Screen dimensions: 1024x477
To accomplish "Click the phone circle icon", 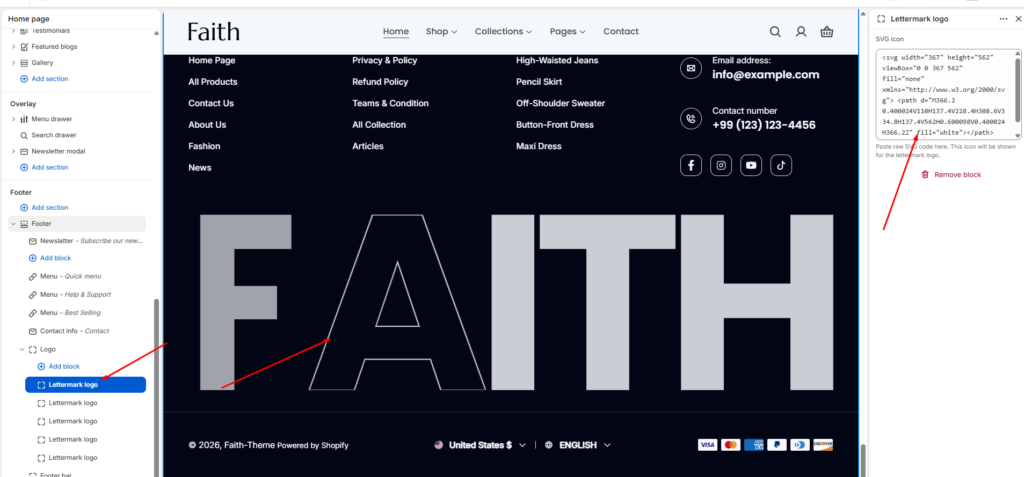I will pyautogui.click(x=691, y=118).
